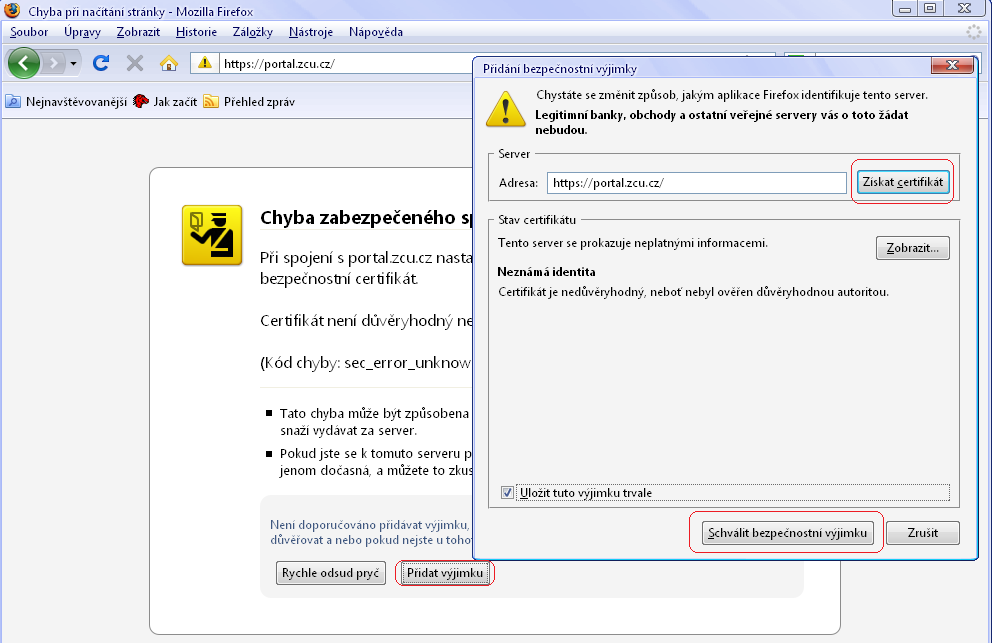Reload the page with the blue refresh icon
992x643 pixels.
click(101, 63)
